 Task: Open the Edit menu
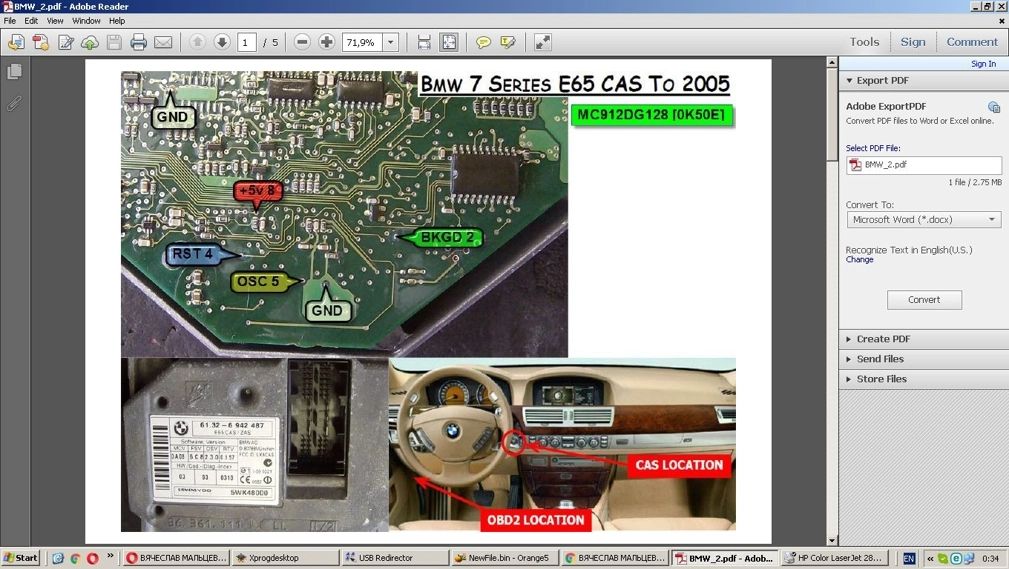click(x=31, y=21)
